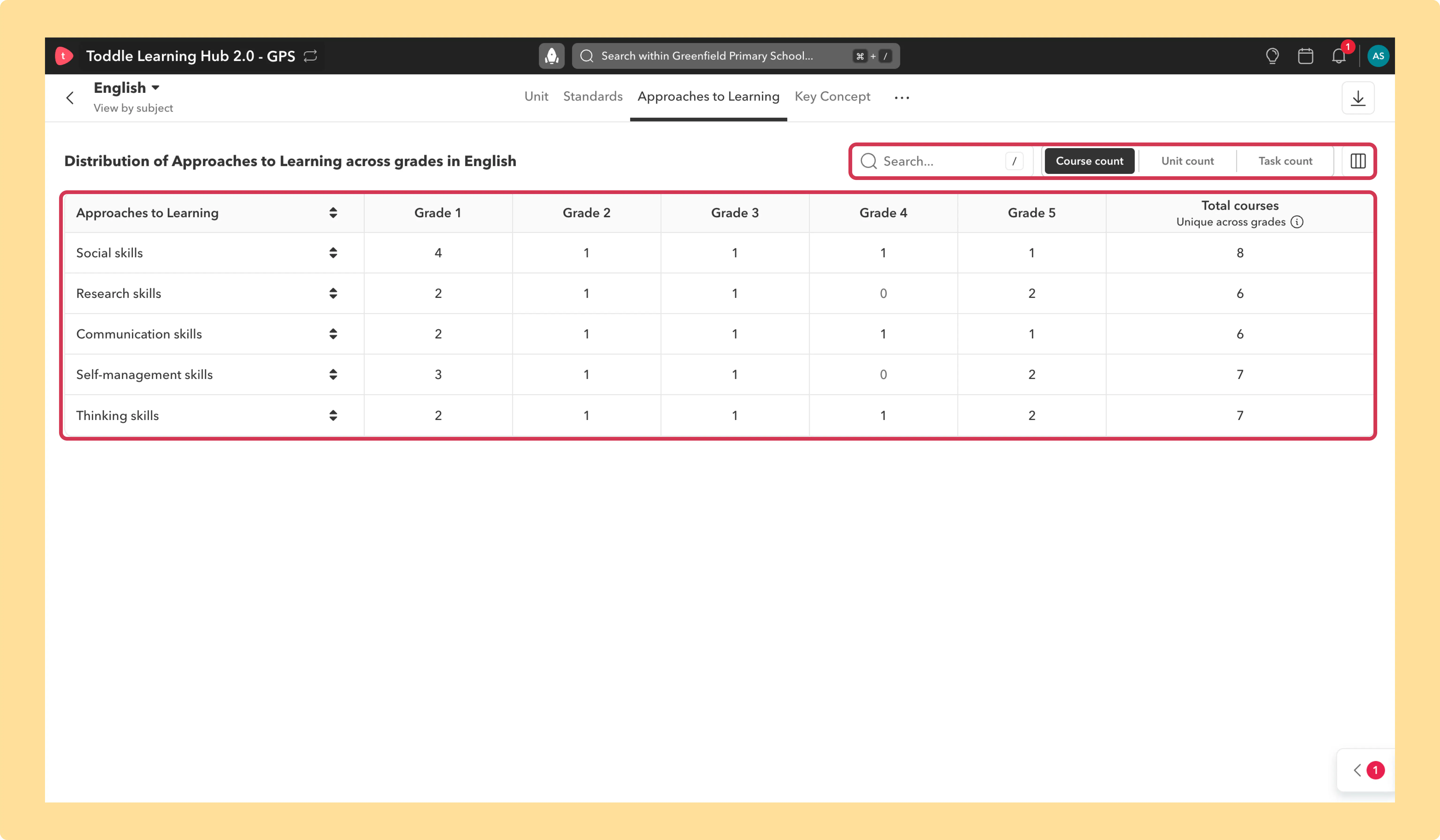The image size is (1440, 840).
Task: Expand the Research skills row arrows
Action: [333, 293]
